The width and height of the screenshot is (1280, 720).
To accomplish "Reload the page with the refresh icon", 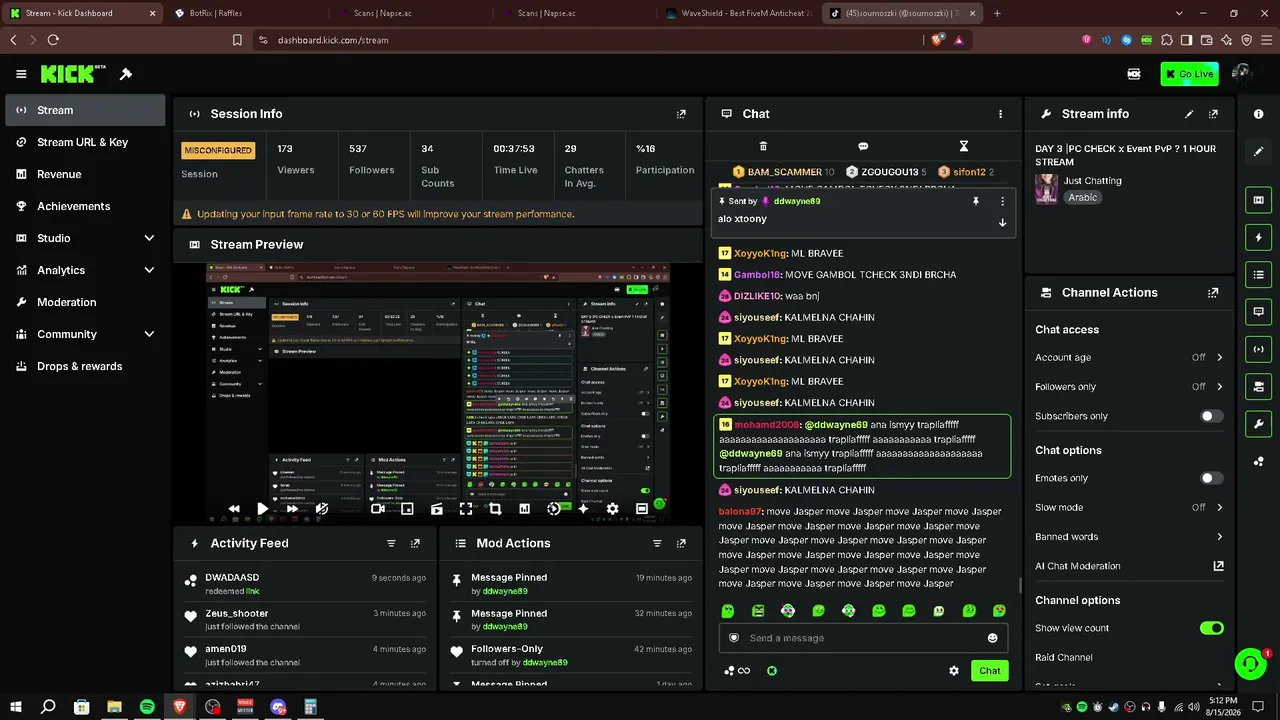I will click(53, 40).
